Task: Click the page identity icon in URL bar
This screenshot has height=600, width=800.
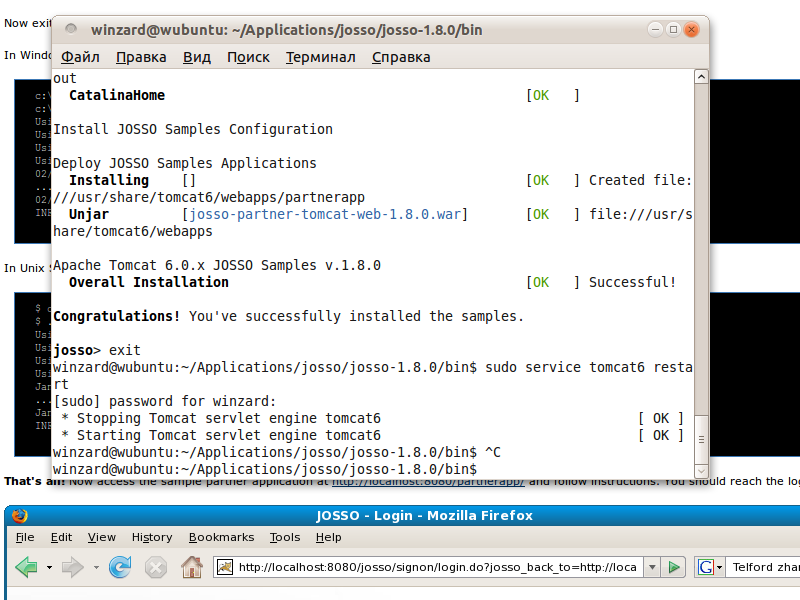Action: point(224,567)
